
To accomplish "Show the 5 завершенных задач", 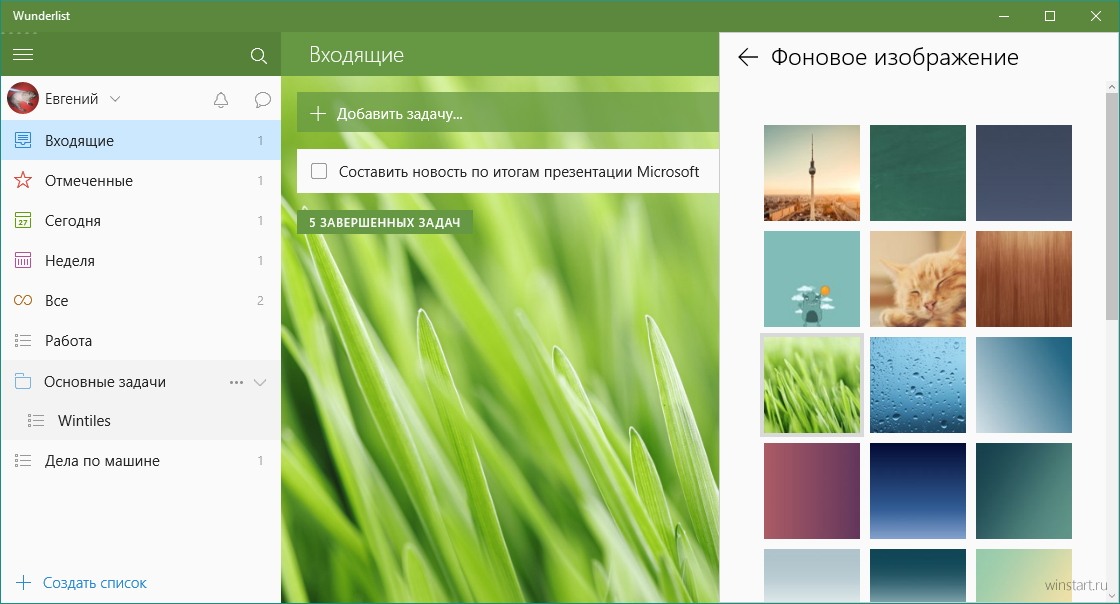I will pyautogui.click(x=384, y=222).
